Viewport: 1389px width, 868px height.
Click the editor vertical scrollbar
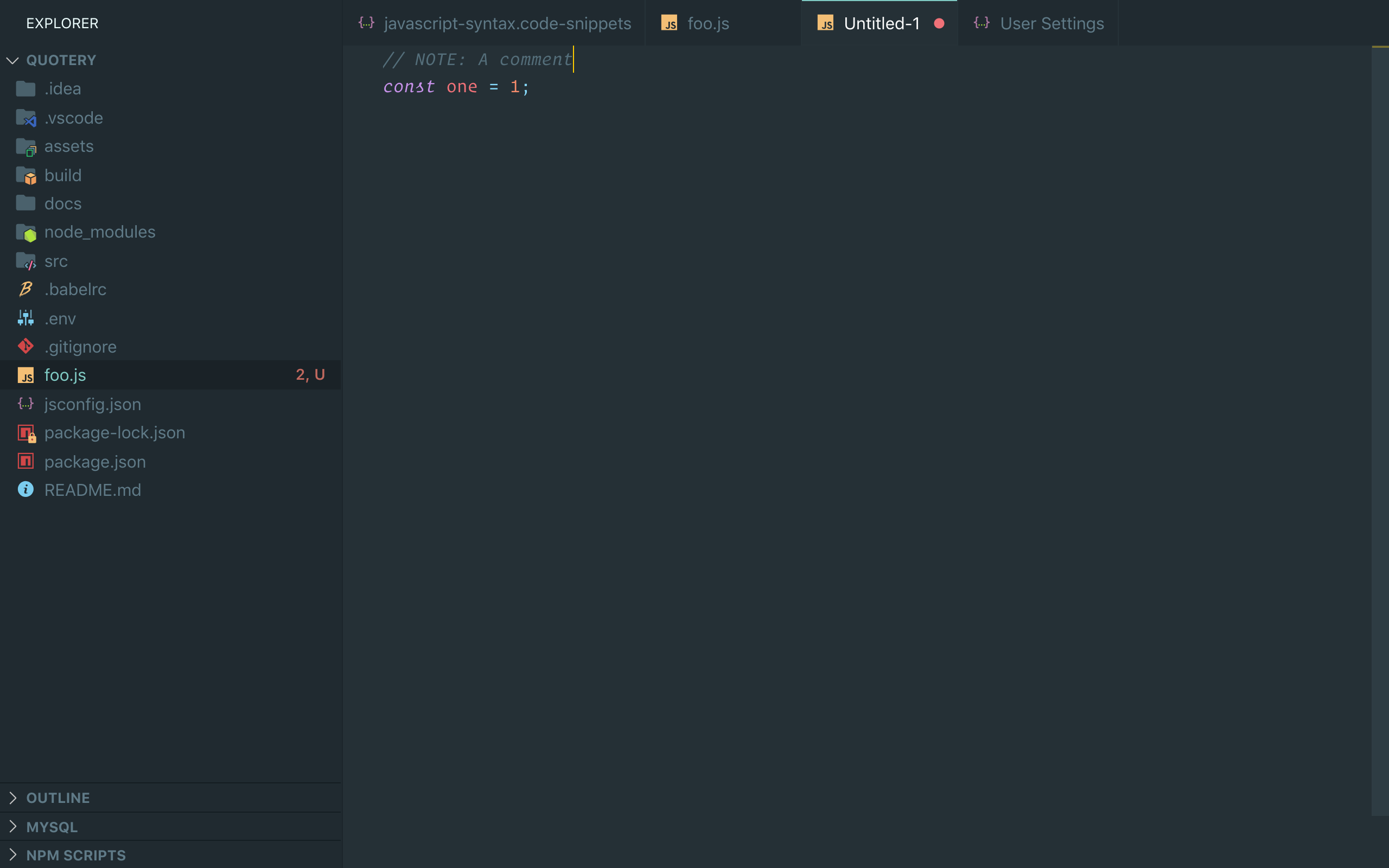[1380, 431]
